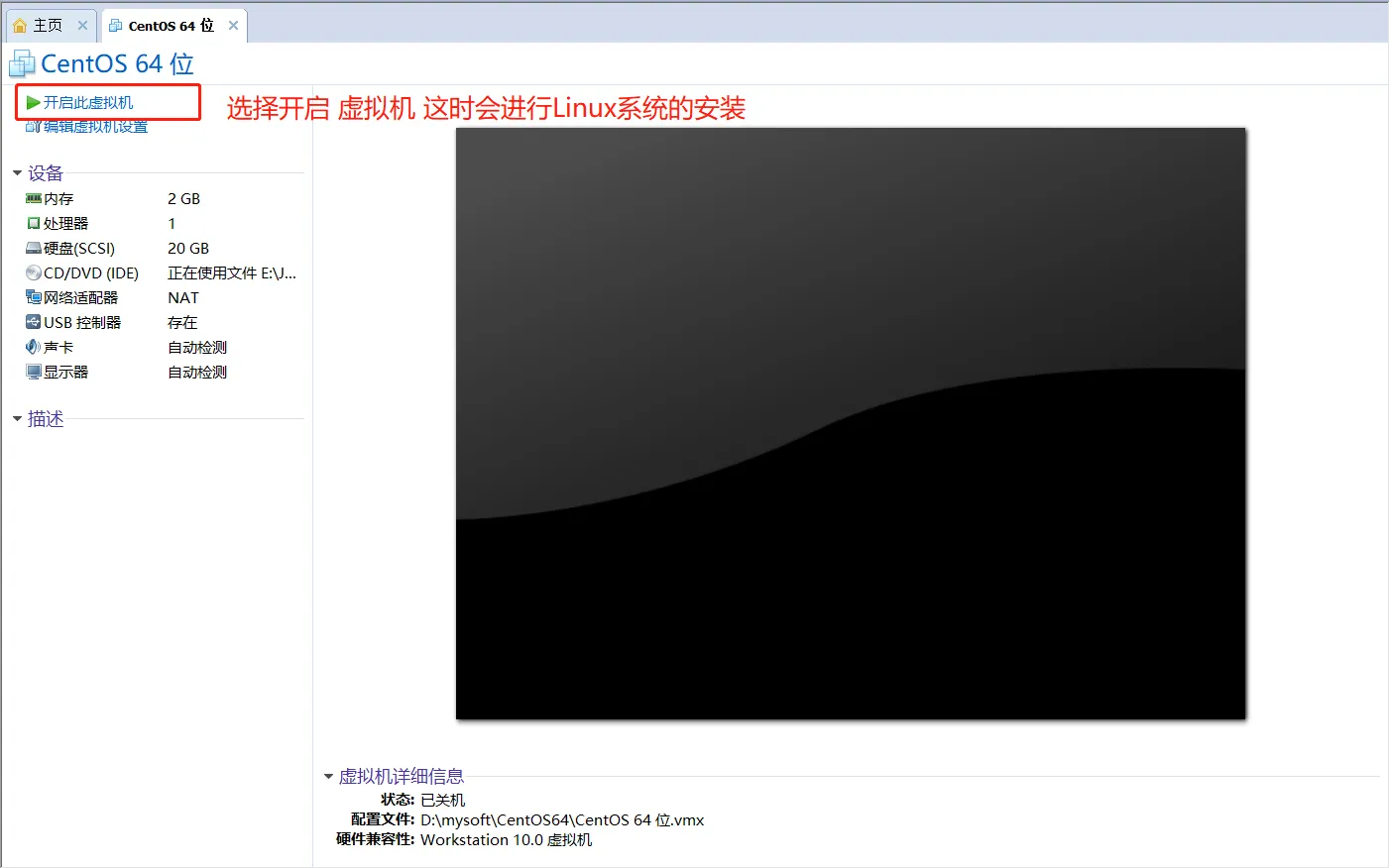Click the 开启此虚拟机 power on link

(88, 102)
